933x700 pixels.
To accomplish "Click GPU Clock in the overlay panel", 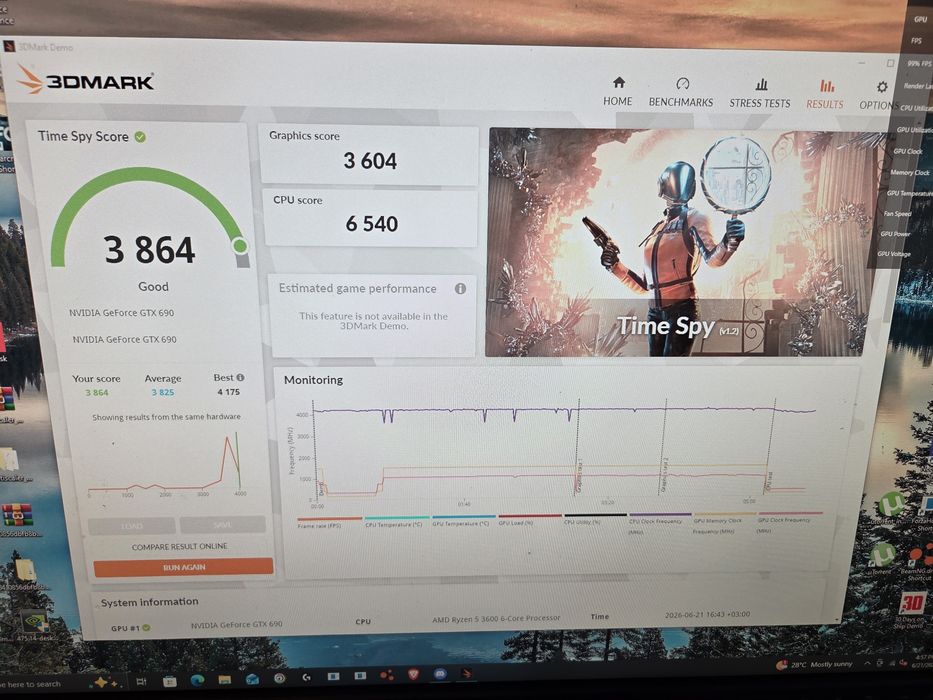I will pyautogui.click(x=907, y=151).
